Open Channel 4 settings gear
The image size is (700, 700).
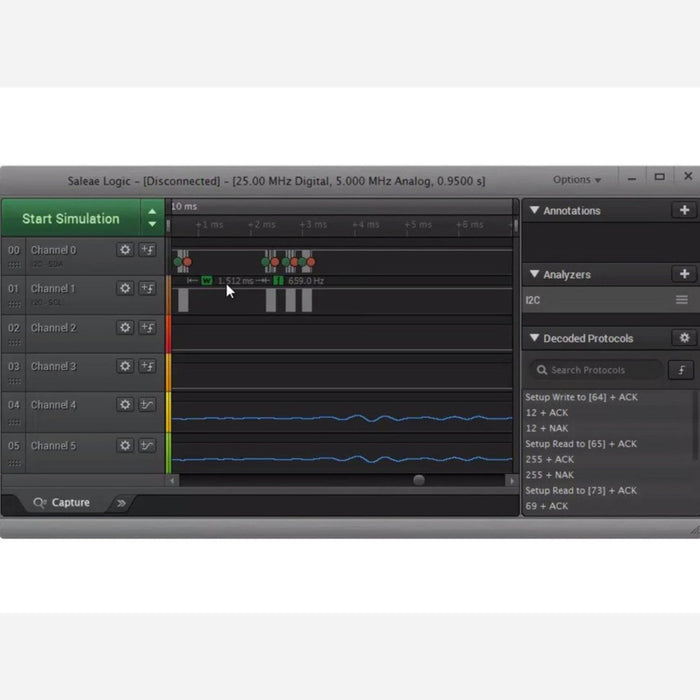[x=125, y=405]
